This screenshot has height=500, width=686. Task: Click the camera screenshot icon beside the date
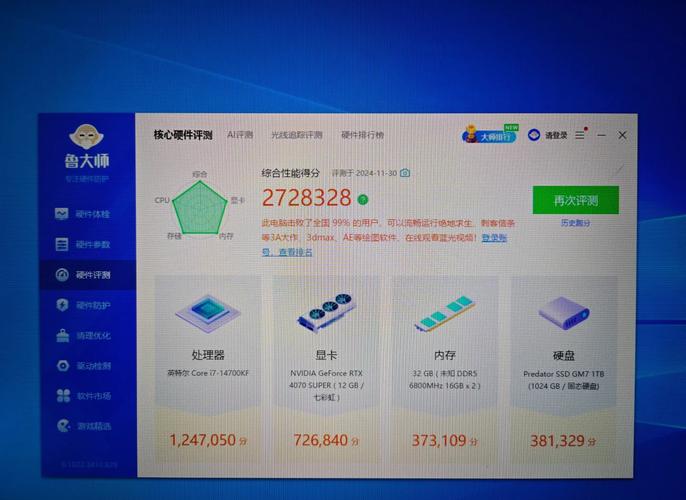click(x=405, y=173)
